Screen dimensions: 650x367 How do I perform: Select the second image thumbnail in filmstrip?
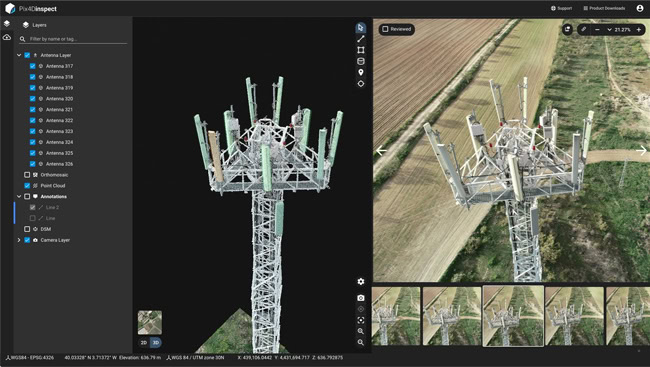tap(451, 316)
